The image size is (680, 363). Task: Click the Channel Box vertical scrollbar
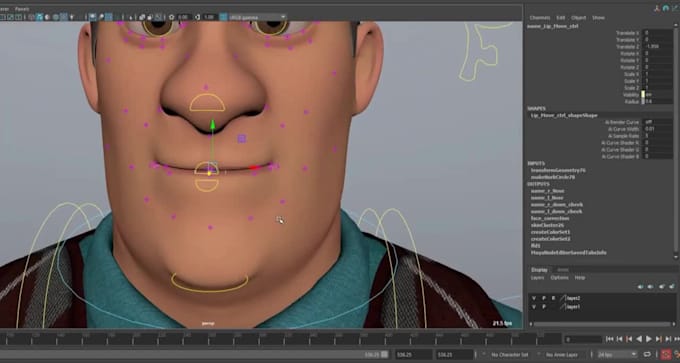coord(677,139)
